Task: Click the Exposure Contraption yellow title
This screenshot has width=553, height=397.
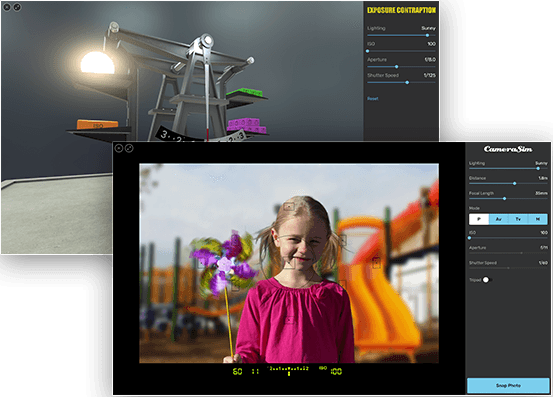Action: click(401, 10)
